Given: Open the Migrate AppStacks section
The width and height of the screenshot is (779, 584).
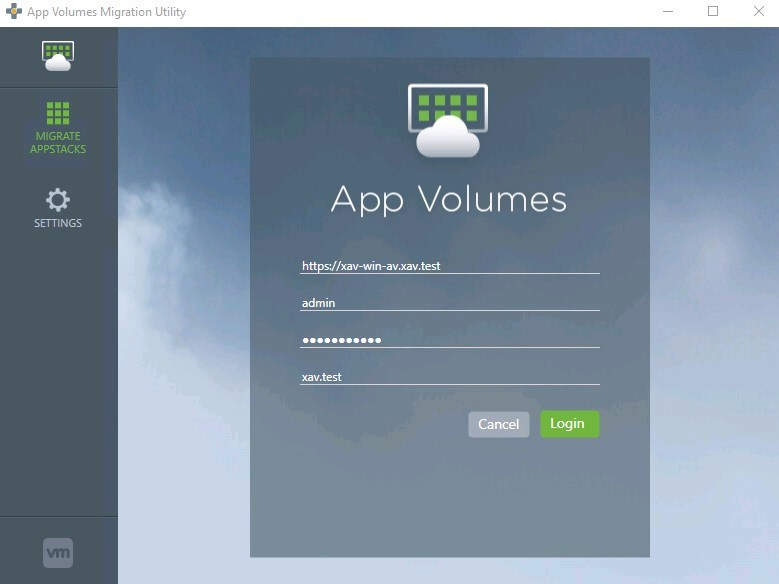Looking at the screenshot, I should 58,128.
